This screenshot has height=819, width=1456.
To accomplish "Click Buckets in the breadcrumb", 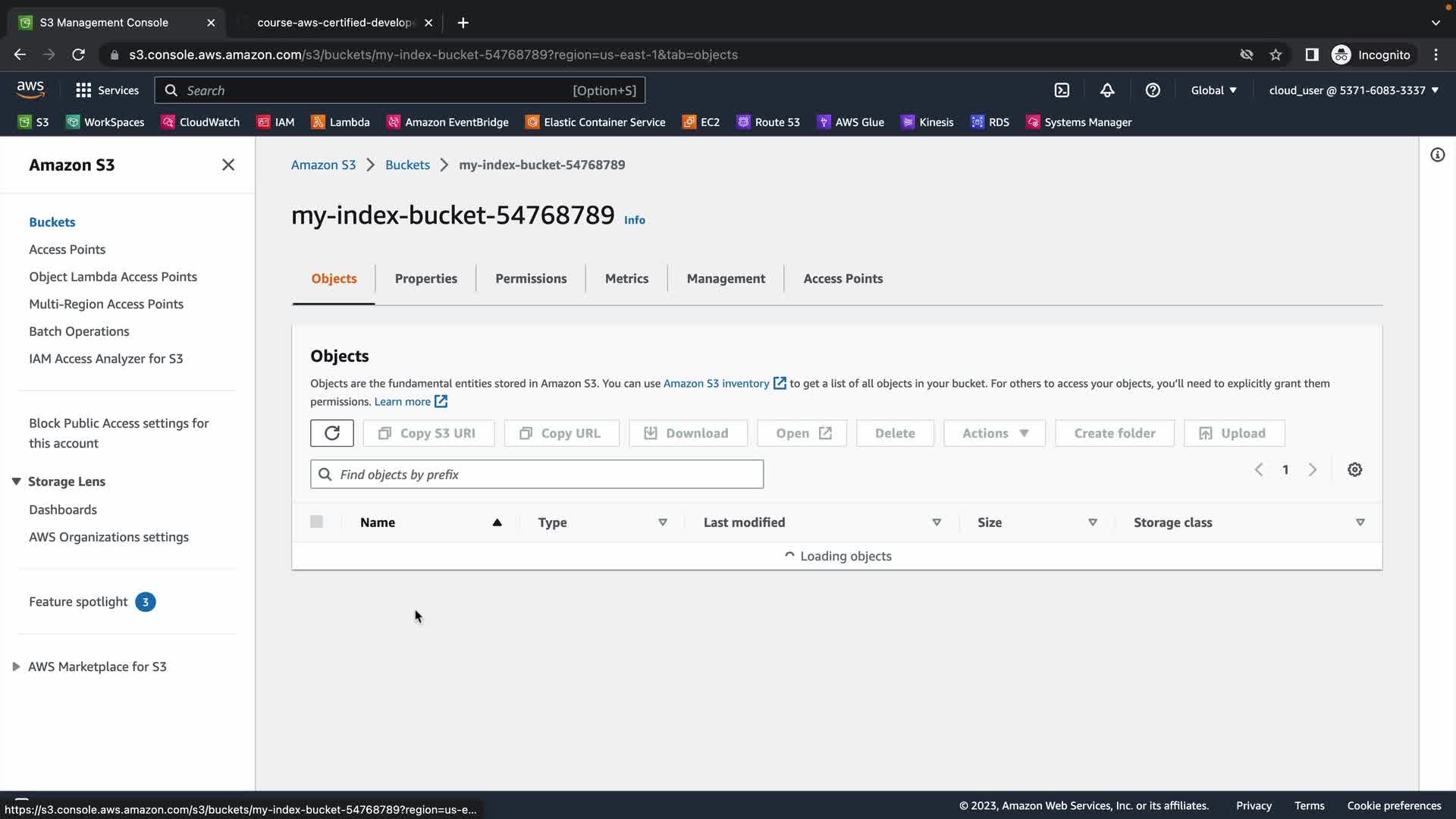I will coord(407,165).
